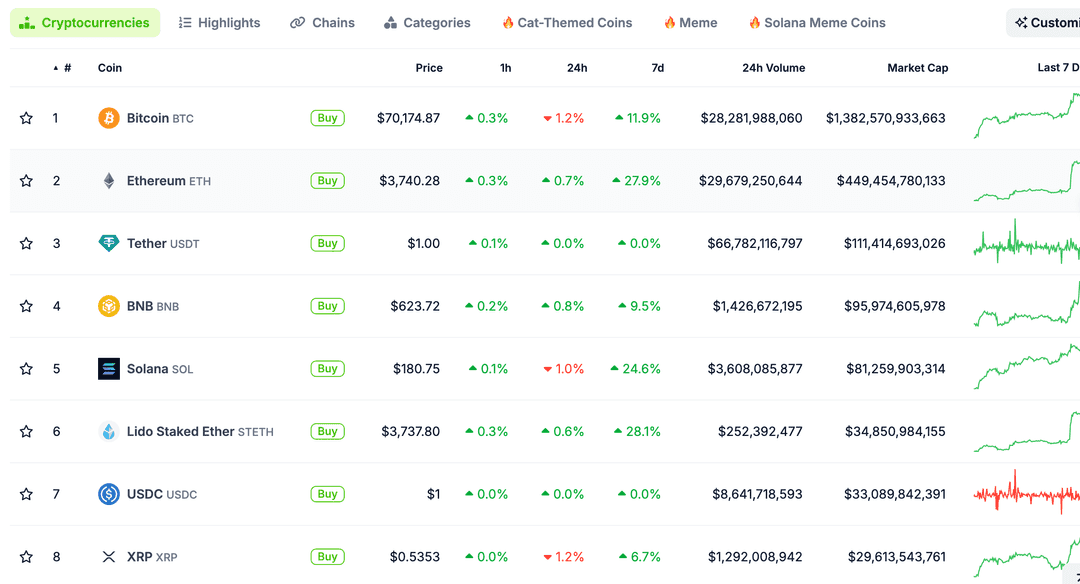Image resolution: width=1080 pixels, height=584 pixels.
Task: Click the Tether USDT logo
Action: tap(108, 243)
